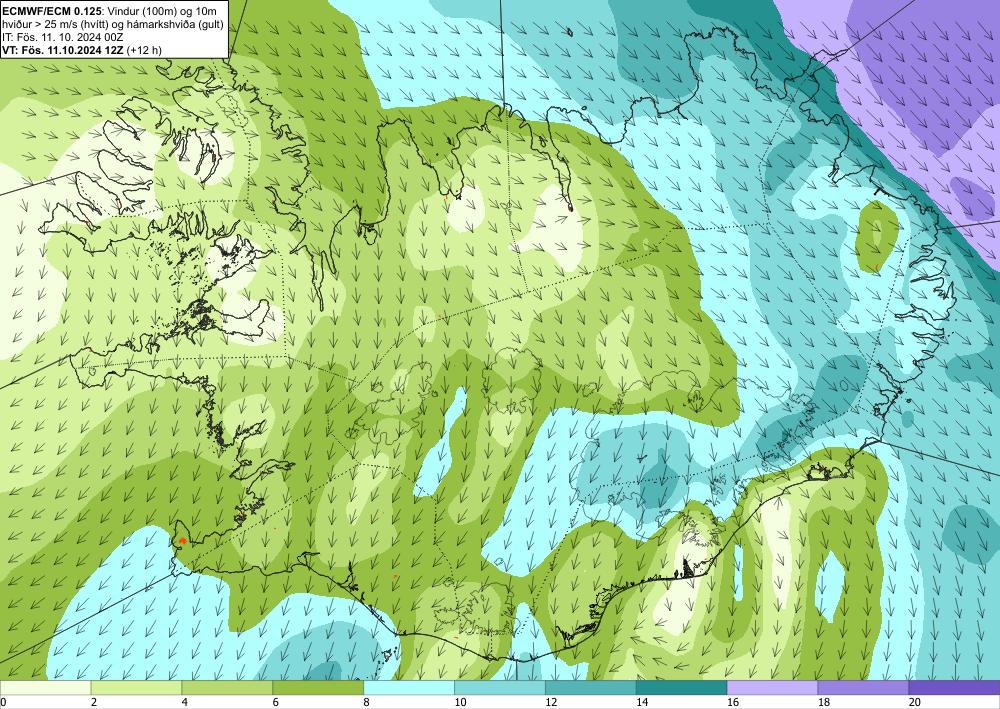Click the 'VT: Fös. 11.10.2024 12Z' valid time
The width and height of the screenshot is (1000, 709).
[x=63, y=50]
